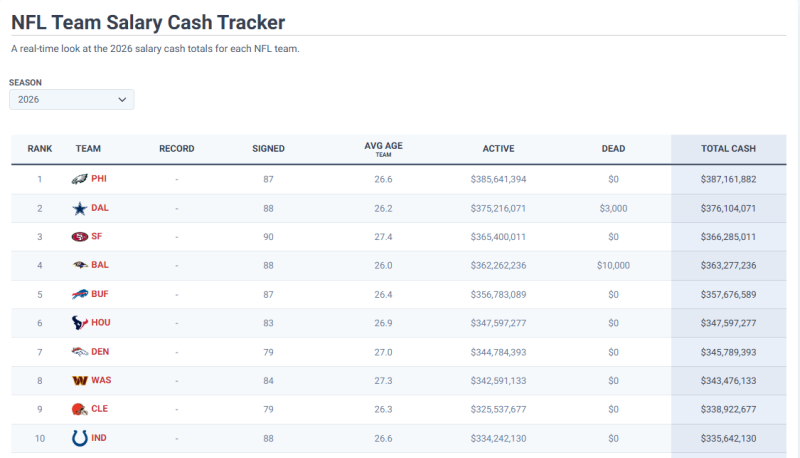Viewport: 800px width, 458px height.
Task: Select total cash value $363,277,236
Action: [729, 265]
